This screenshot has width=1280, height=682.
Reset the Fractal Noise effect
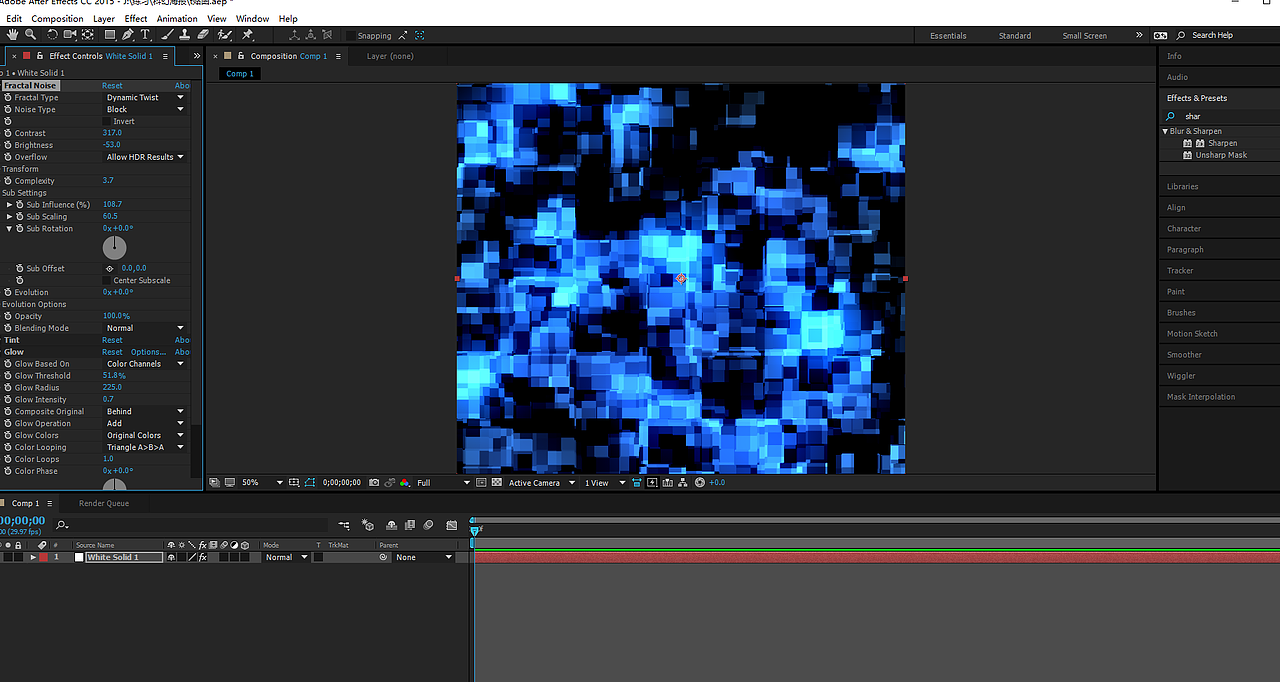point(112,86)
